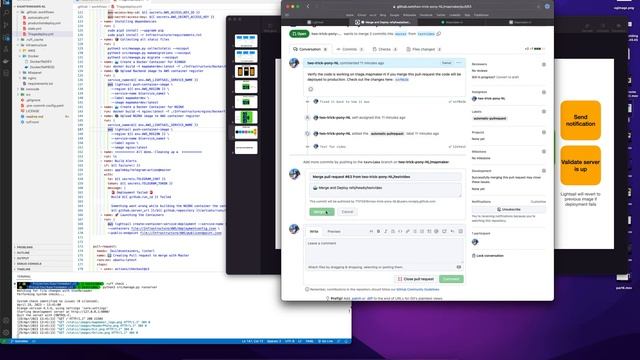Viewport: 640px width, 360px height.
Task: Open Reviewers gear icon in PR sidebar
Action: coord(544,64)
